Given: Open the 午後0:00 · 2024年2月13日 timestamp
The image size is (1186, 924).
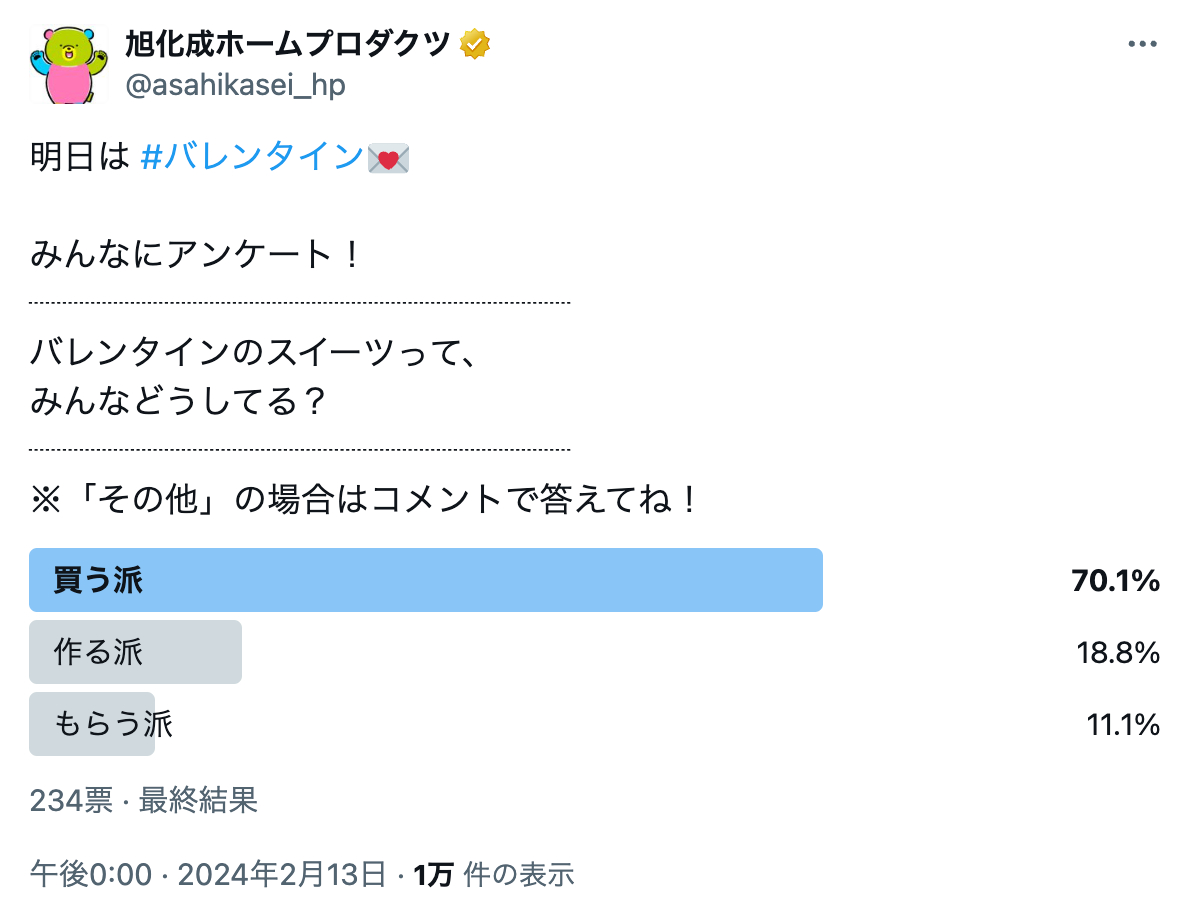Looking at the screenshot, I should 207,875.
